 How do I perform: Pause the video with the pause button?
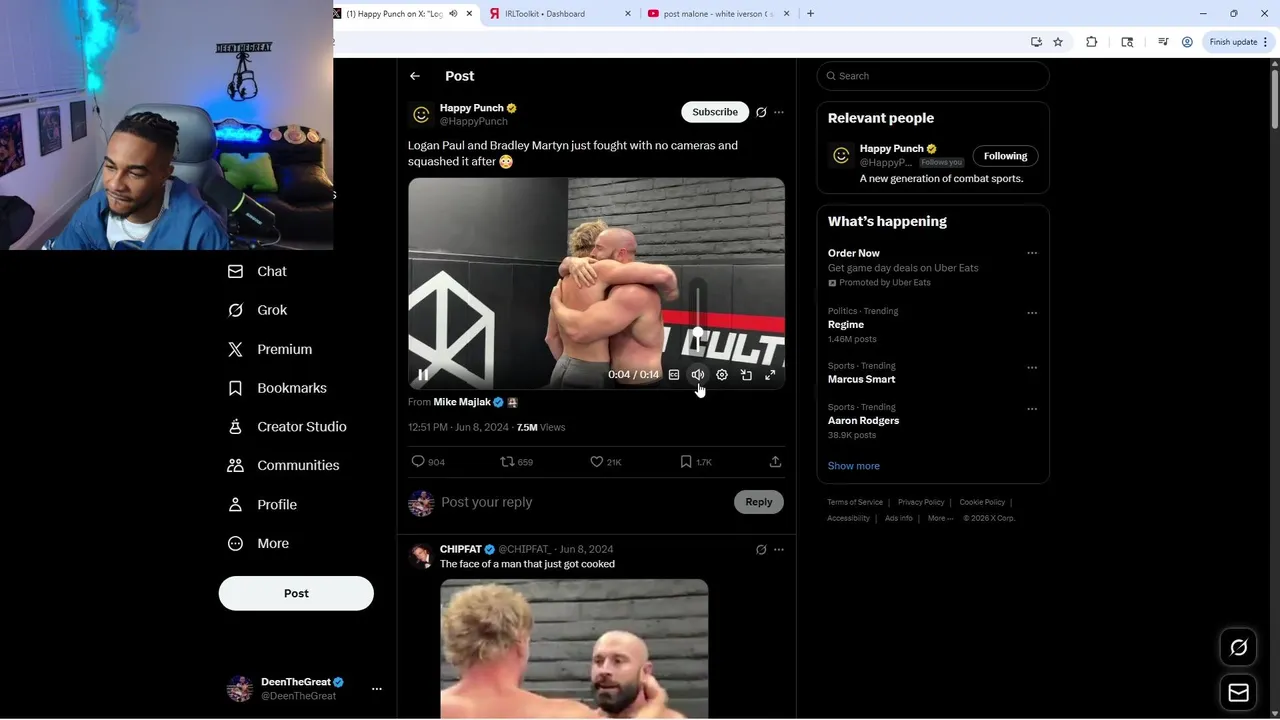point(423,375)
